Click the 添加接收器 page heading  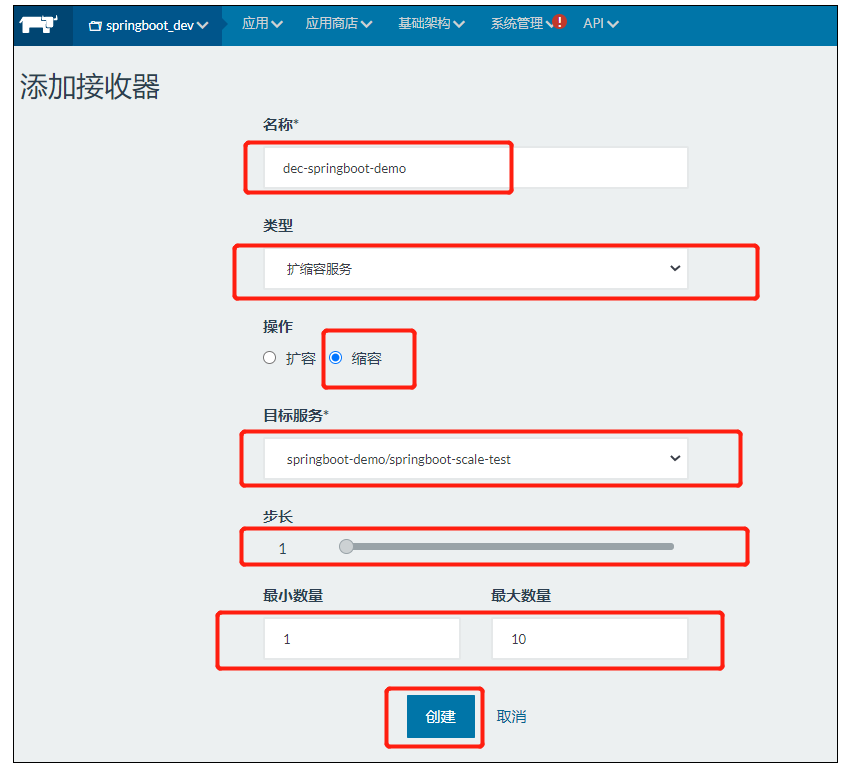tap(90, 88)
